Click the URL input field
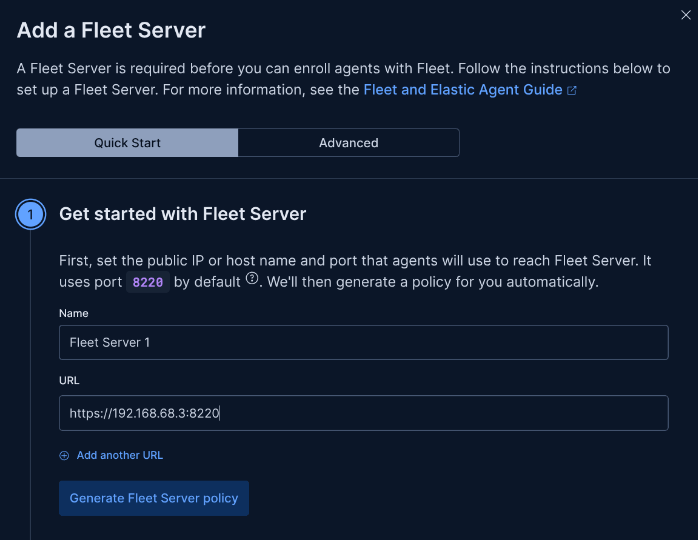Image resolution: width=698 pixels, height=540 pixels. (364, 413)
